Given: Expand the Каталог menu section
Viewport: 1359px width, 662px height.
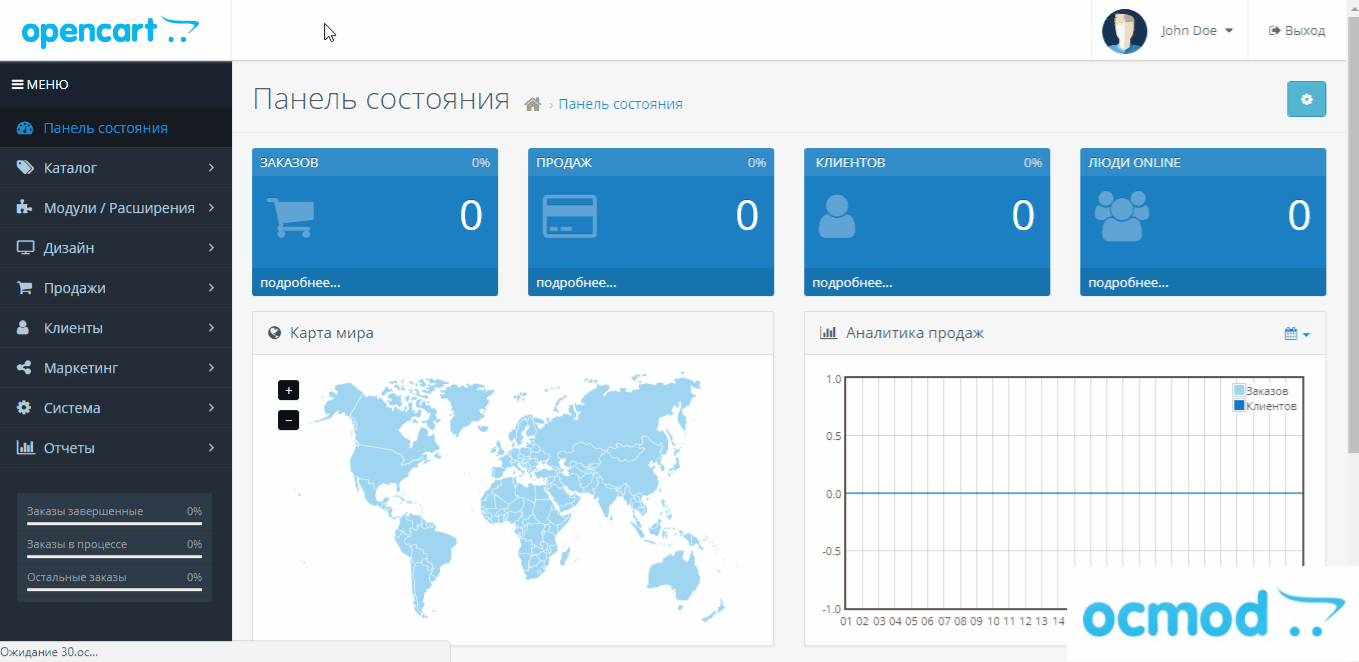Looking at the screenshot, I should [x=116, y=168].
